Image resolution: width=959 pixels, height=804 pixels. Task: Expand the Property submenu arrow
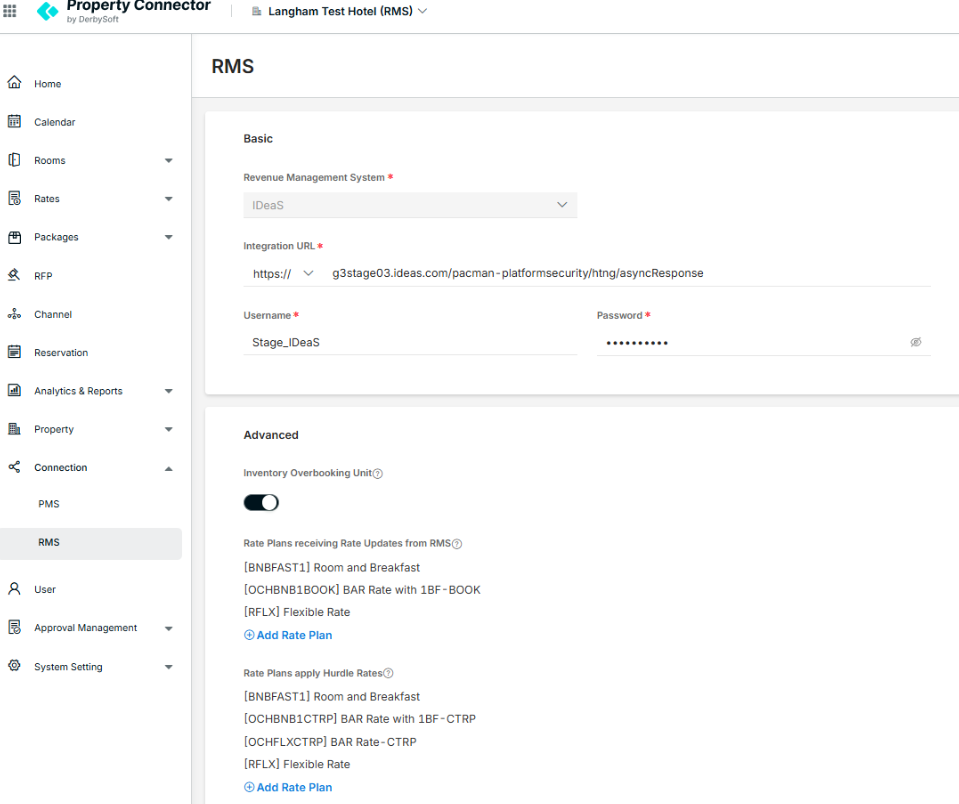(x=169, y=430)
